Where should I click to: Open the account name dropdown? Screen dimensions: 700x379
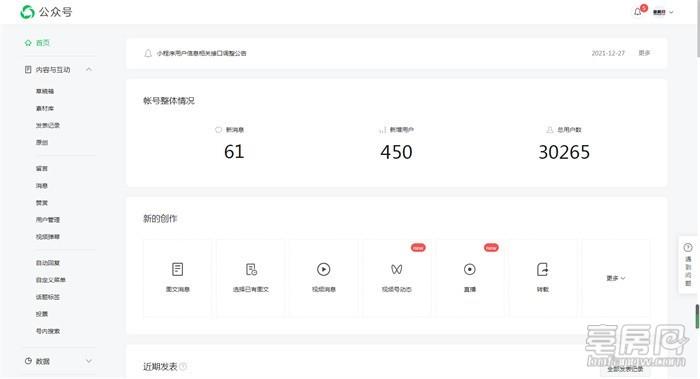point(663,12)
